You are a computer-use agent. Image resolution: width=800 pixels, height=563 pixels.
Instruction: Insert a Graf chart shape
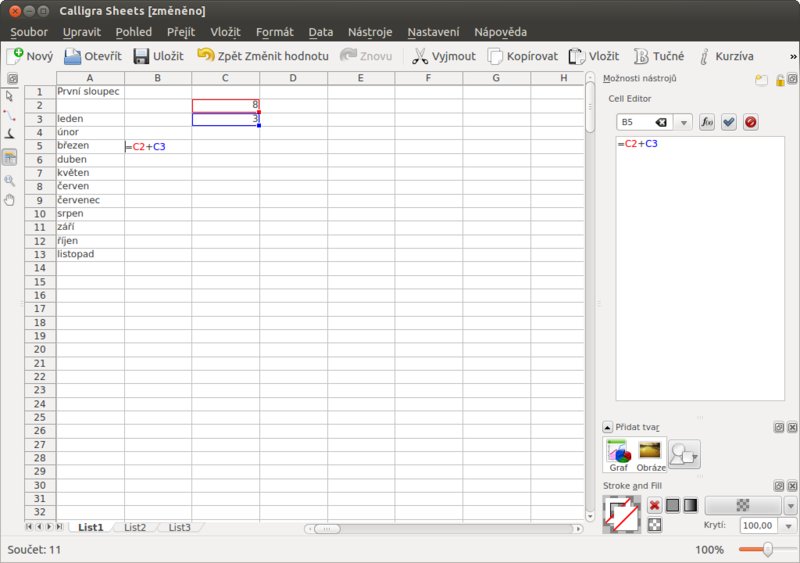pos(618,455)
